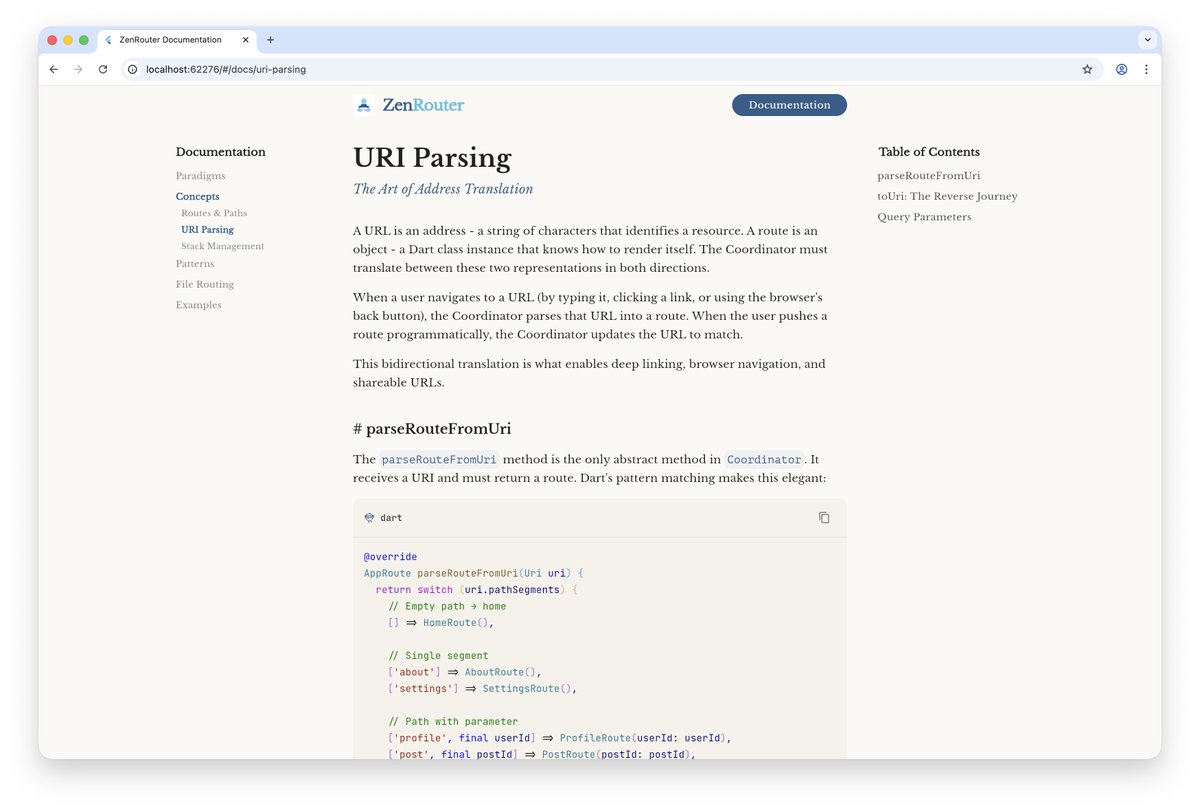Open Examples in the sidebar
The image size is (1200, 810).
199,305
